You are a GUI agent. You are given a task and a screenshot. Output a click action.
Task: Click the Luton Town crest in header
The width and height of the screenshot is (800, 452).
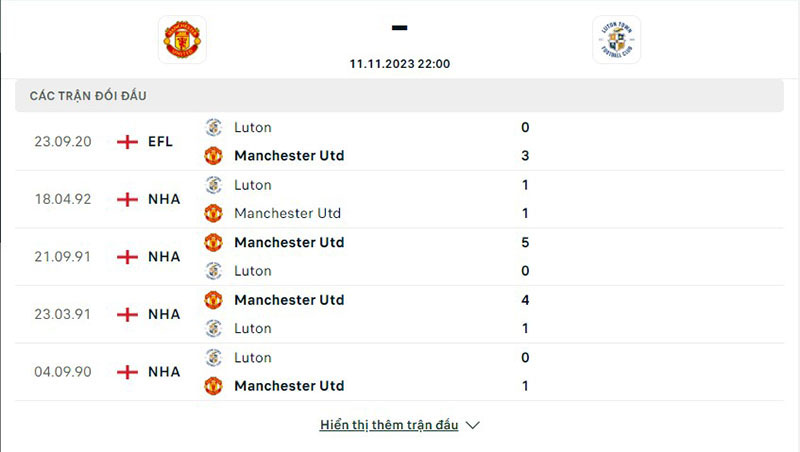[616, 40]
